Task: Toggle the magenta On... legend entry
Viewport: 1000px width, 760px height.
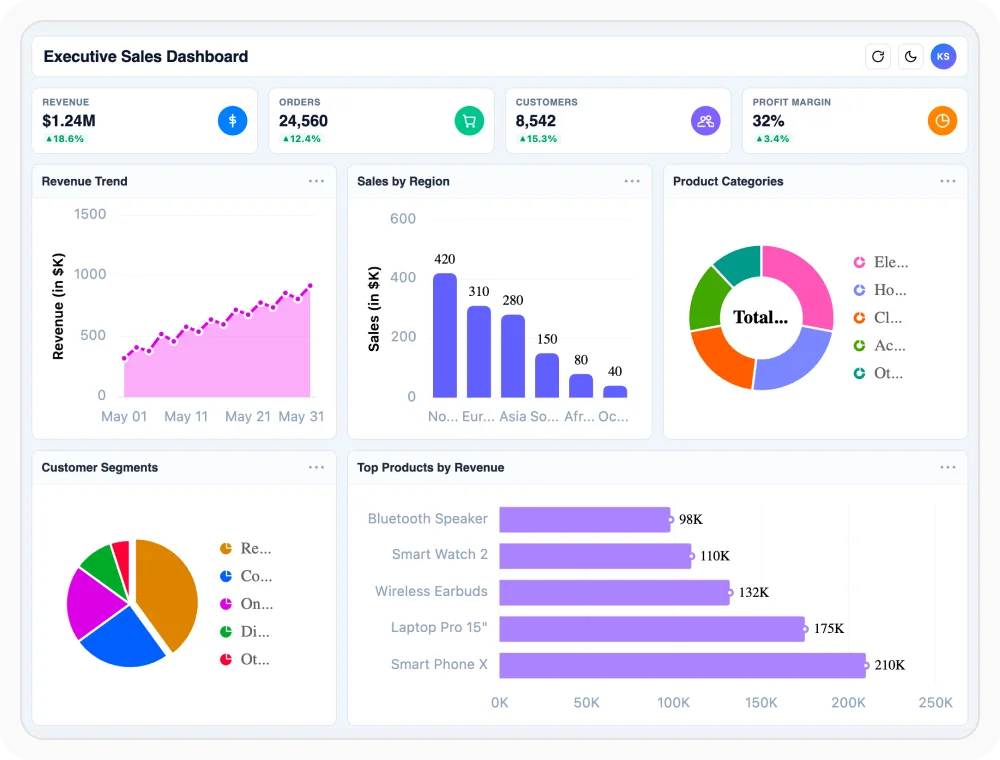Action: (x=246, y=604)
